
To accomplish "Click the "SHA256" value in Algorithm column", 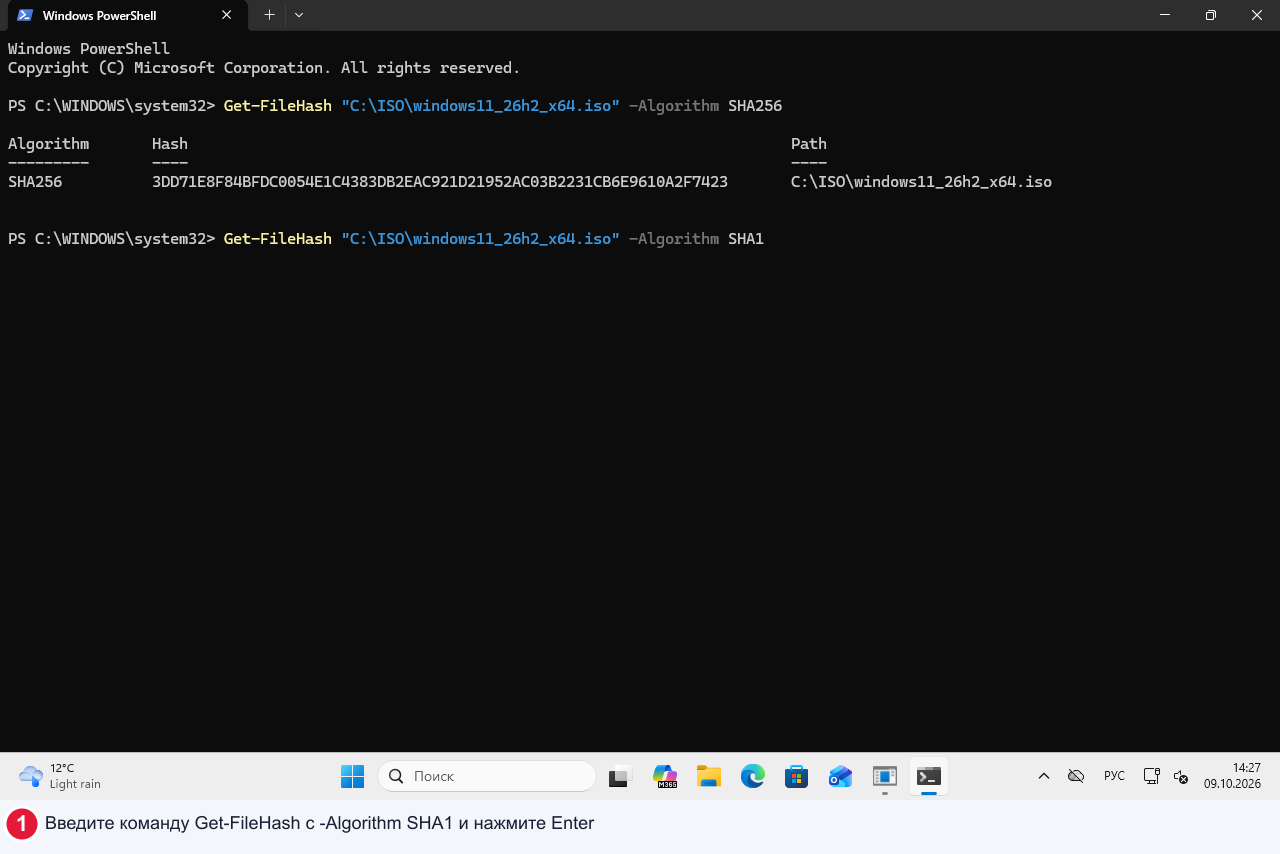I will click(35, 182).
